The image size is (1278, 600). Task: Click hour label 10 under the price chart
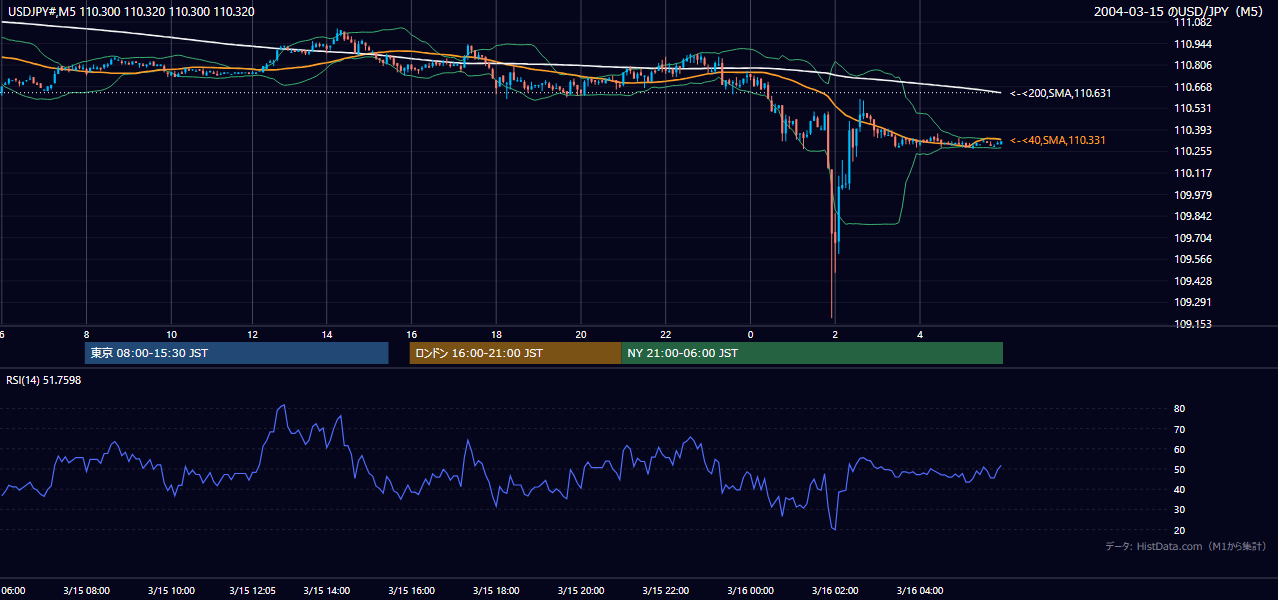172,334
